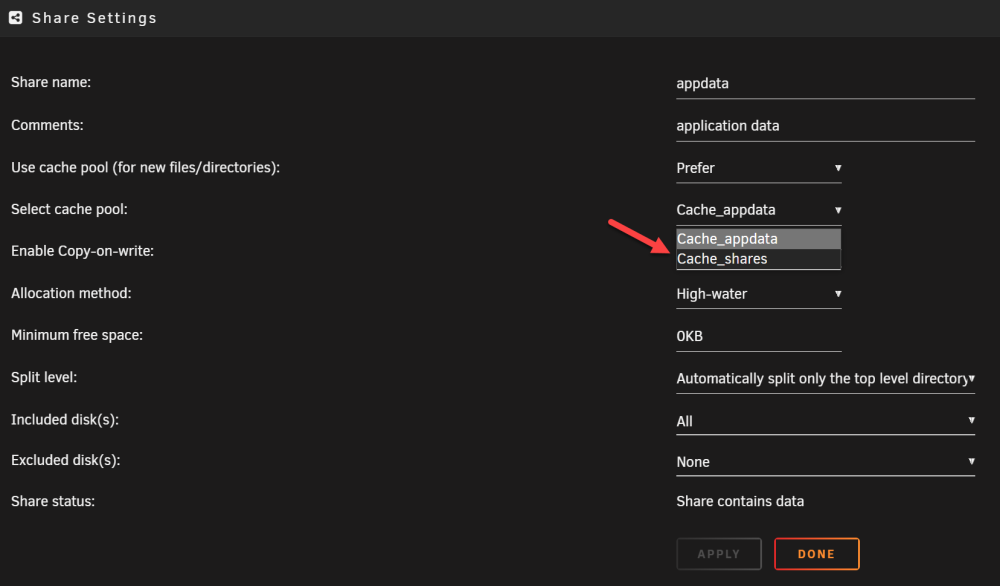Click the Comments: label
Viewport: 1000px width, 586px height.
tap(47, 125)
